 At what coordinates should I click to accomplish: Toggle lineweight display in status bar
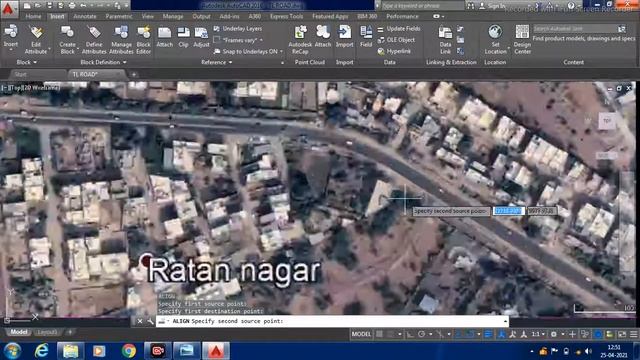pos(488,334)
